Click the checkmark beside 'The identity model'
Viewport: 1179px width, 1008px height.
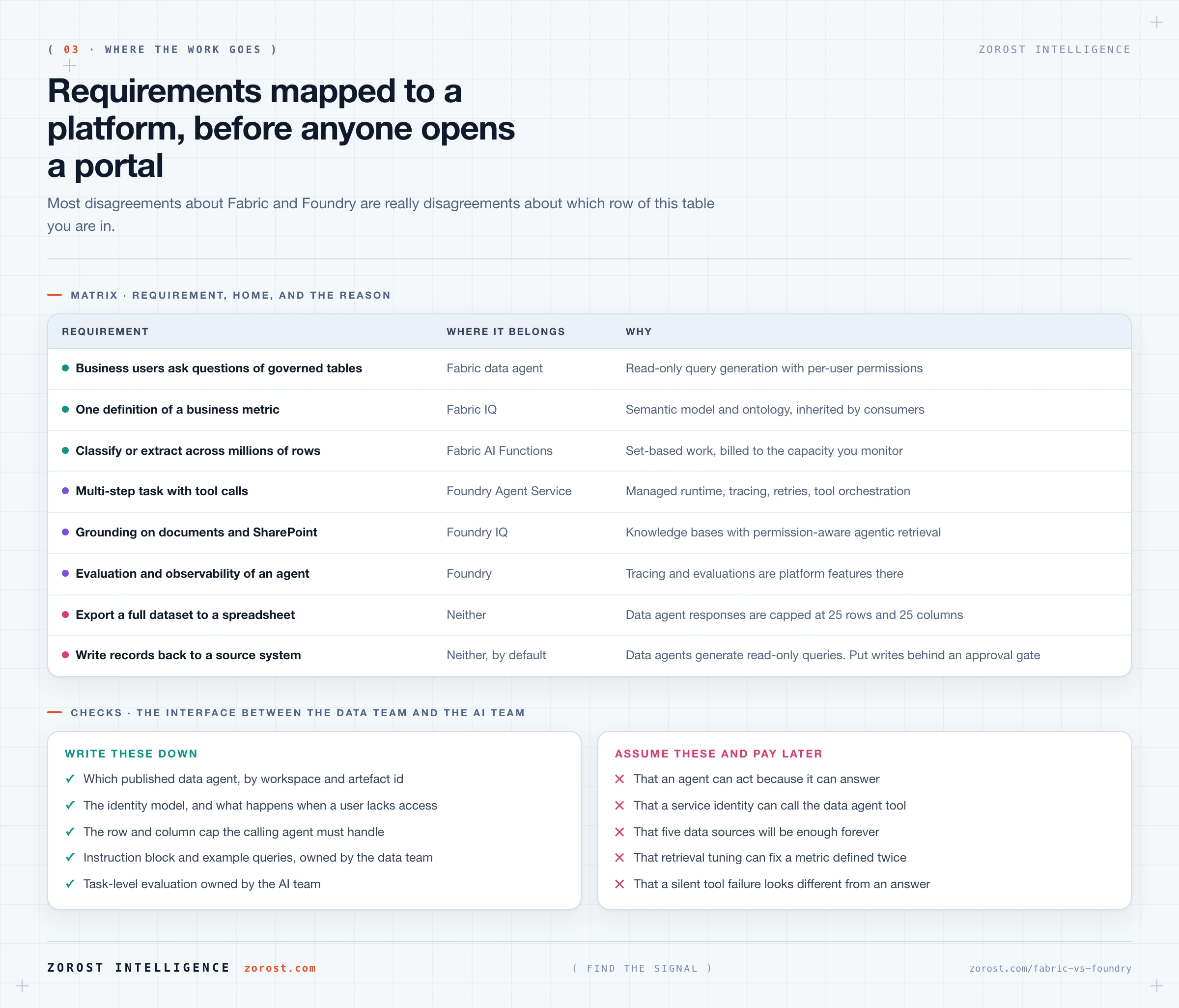tap(70, 806)
